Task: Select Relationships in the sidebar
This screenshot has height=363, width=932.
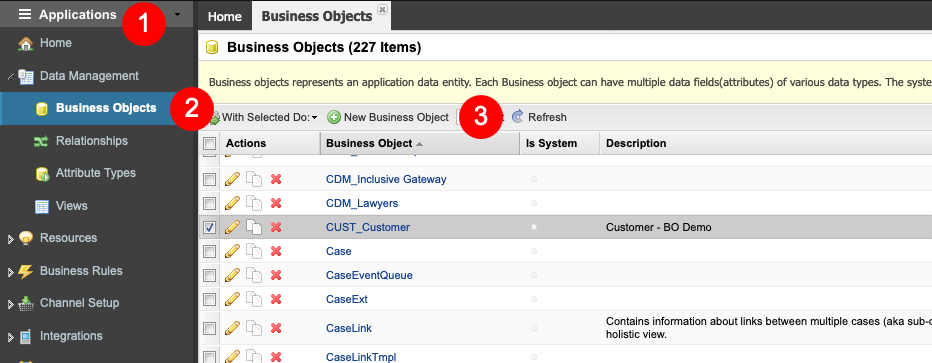Action: [x=92, y=141]
